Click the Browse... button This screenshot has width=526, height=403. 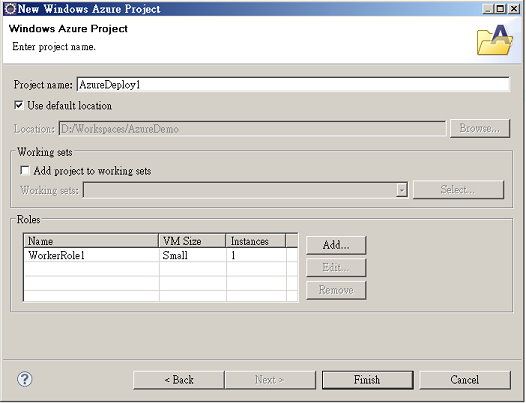[x=480, y=128]
